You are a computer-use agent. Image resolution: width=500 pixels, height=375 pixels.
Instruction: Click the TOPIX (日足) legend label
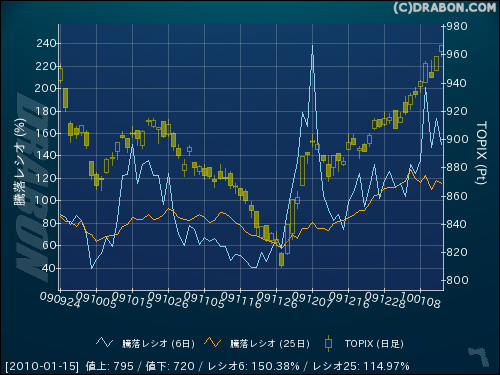click(374, 344)
